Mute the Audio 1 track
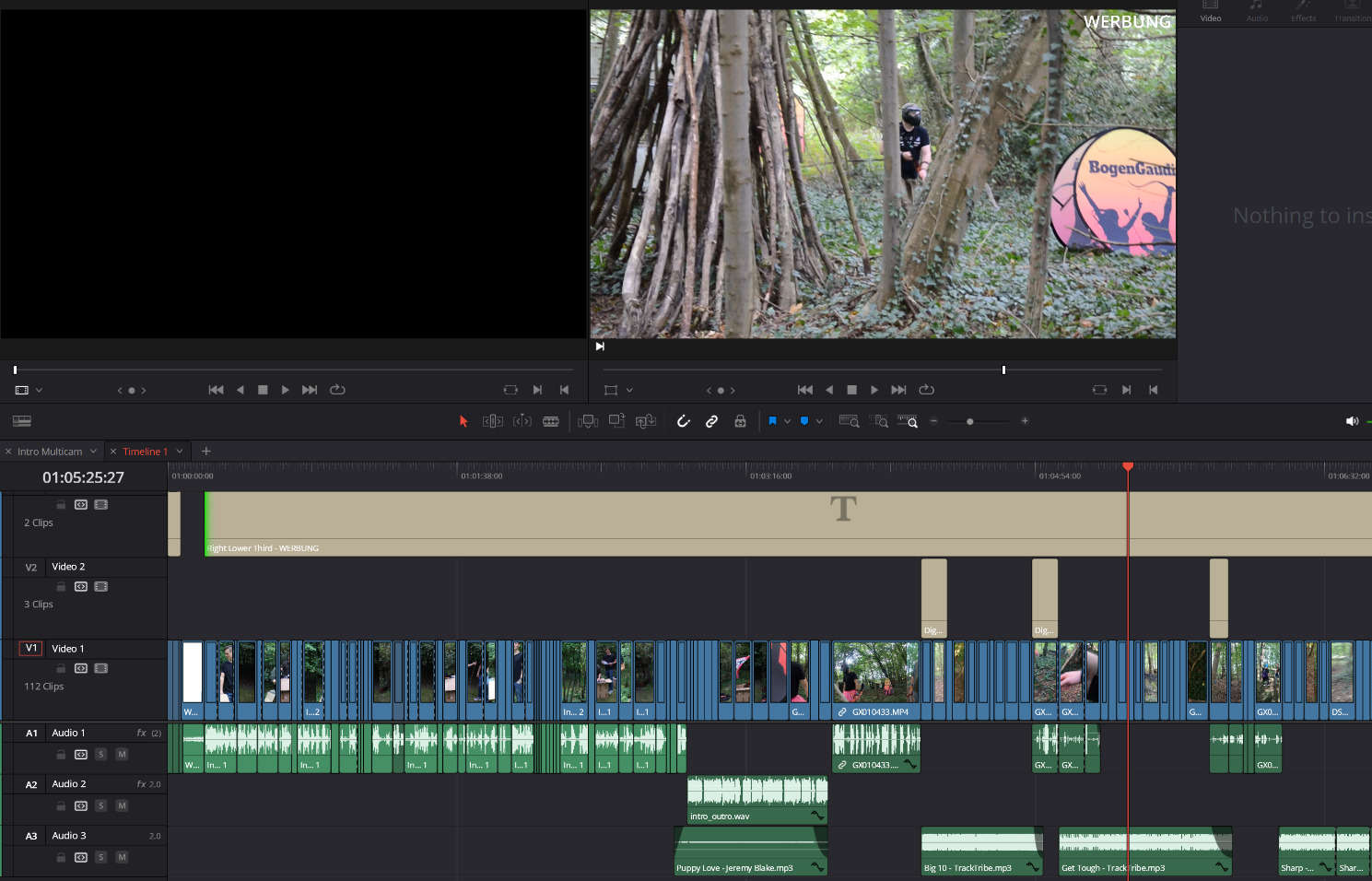The image size is (1372, 881). coord(122,755)
